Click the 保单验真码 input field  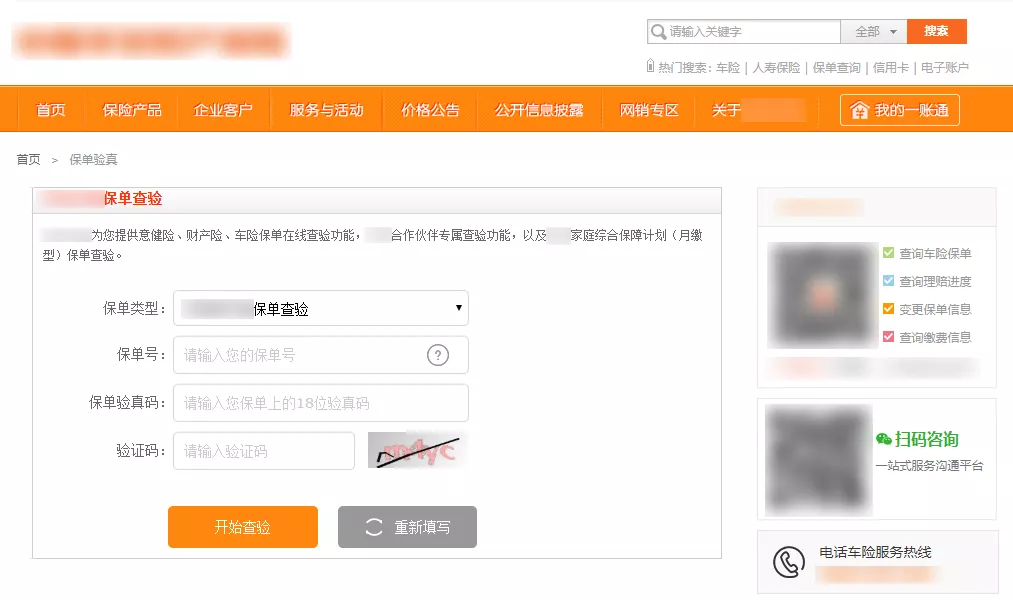point(320,403)
